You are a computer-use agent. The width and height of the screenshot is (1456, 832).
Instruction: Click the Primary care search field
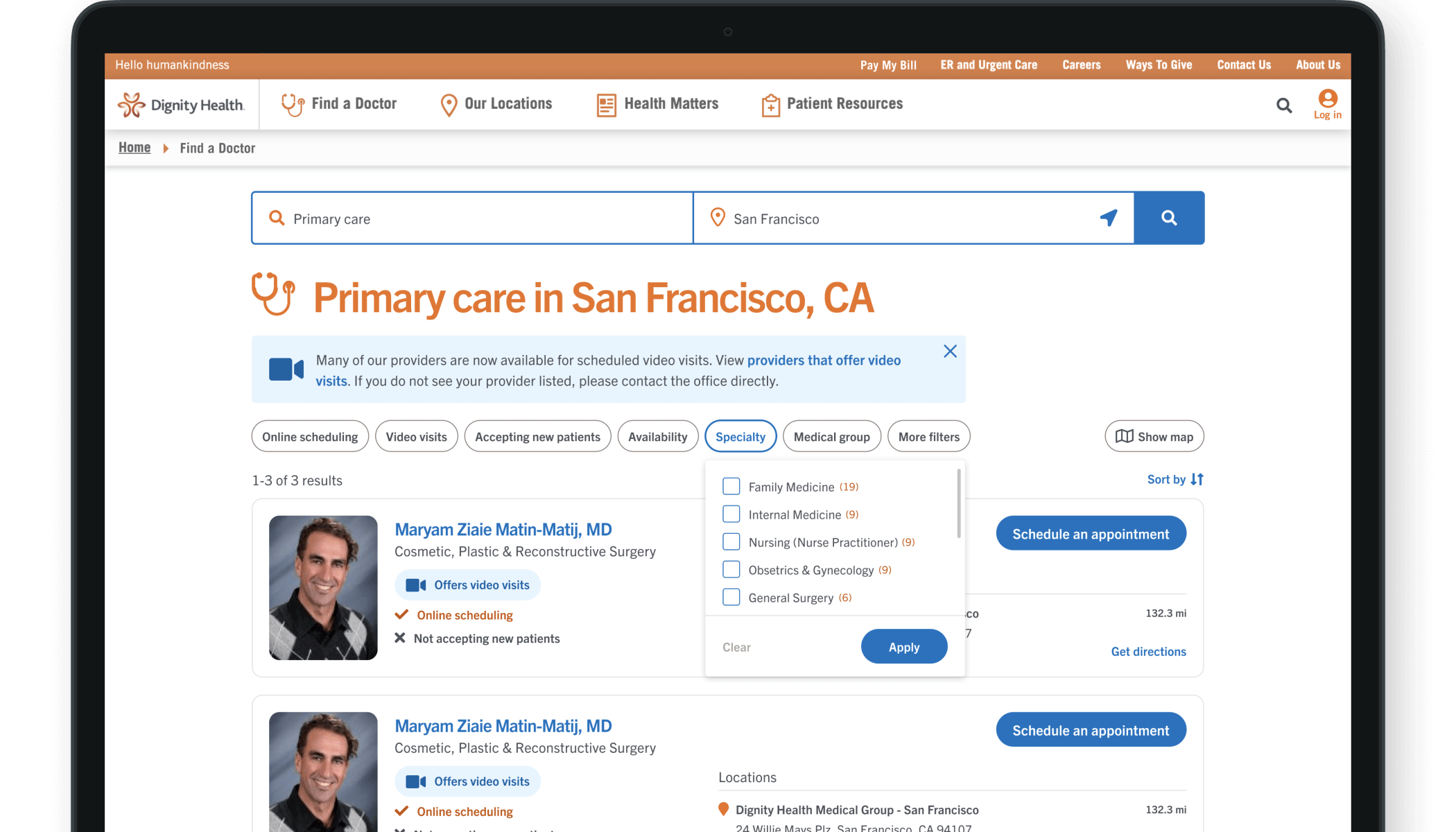(472, 218)
